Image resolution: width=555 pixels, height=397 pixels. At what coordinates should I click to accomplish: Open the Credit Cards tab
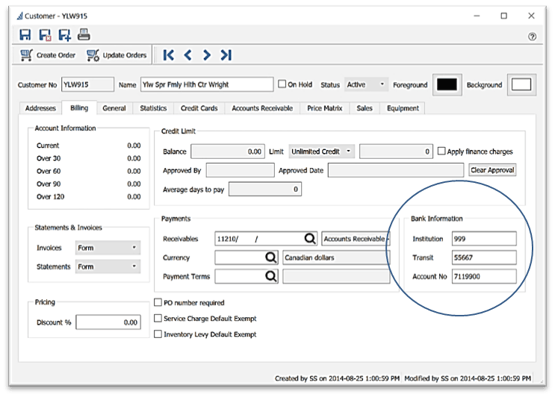(199, 108)
